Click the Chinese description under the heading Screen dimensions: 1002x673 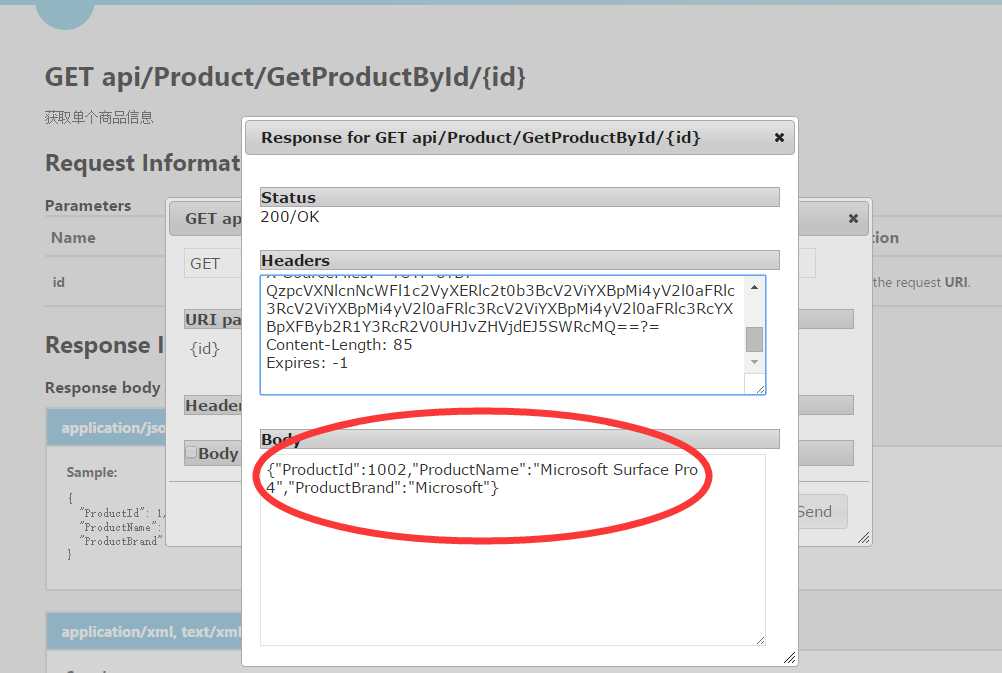point(99,117)
